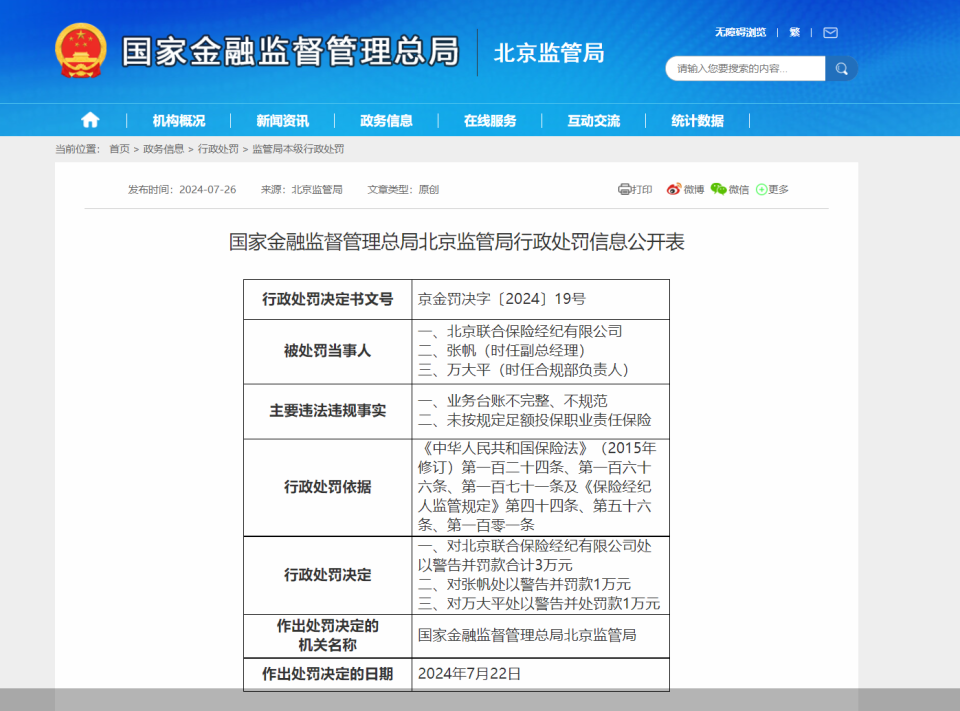Click the 作出处罚决定的日期 header cell
Viewport: 960px width, 711px height.
point(328,674)
